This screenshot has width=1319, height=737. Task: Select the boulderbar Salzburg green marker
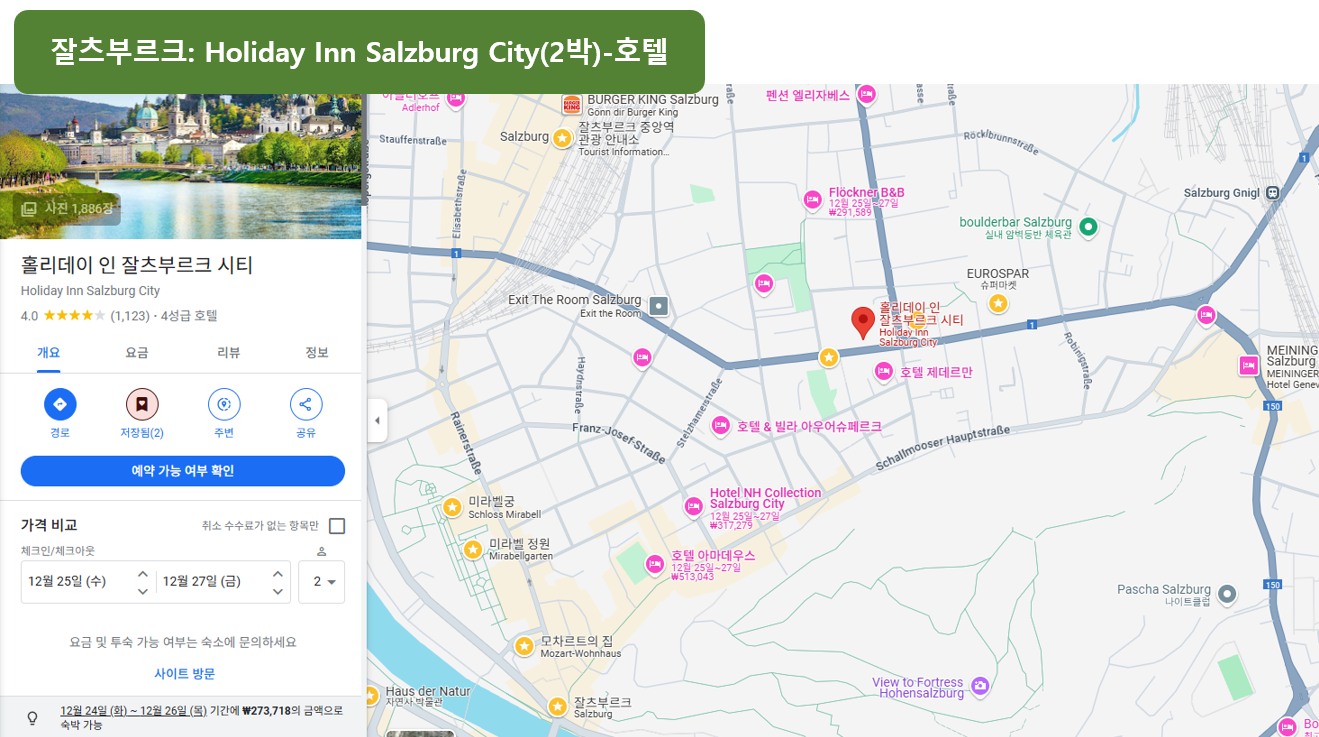[1089, 227]
